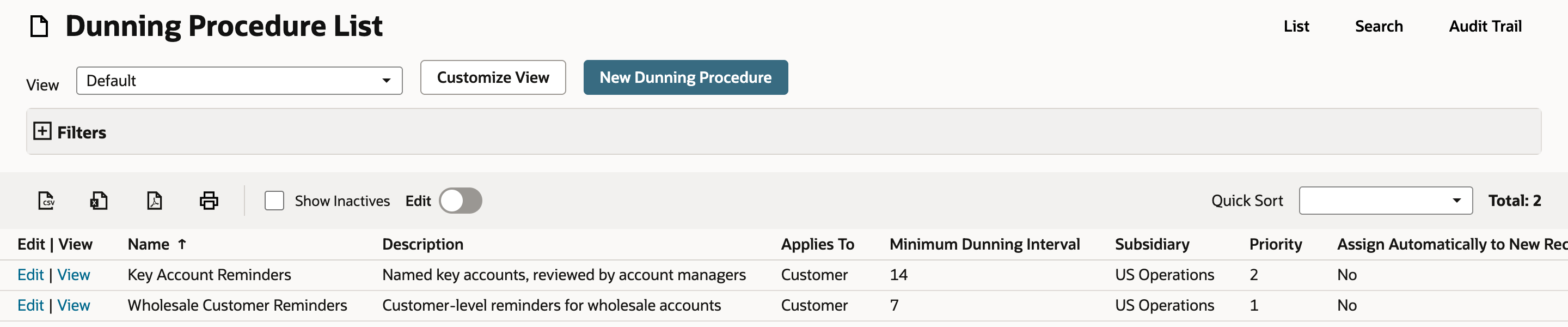This screenshot has height=327, width=1568.
Task: Sort by the Priority column header
Action: (1275, 244)
